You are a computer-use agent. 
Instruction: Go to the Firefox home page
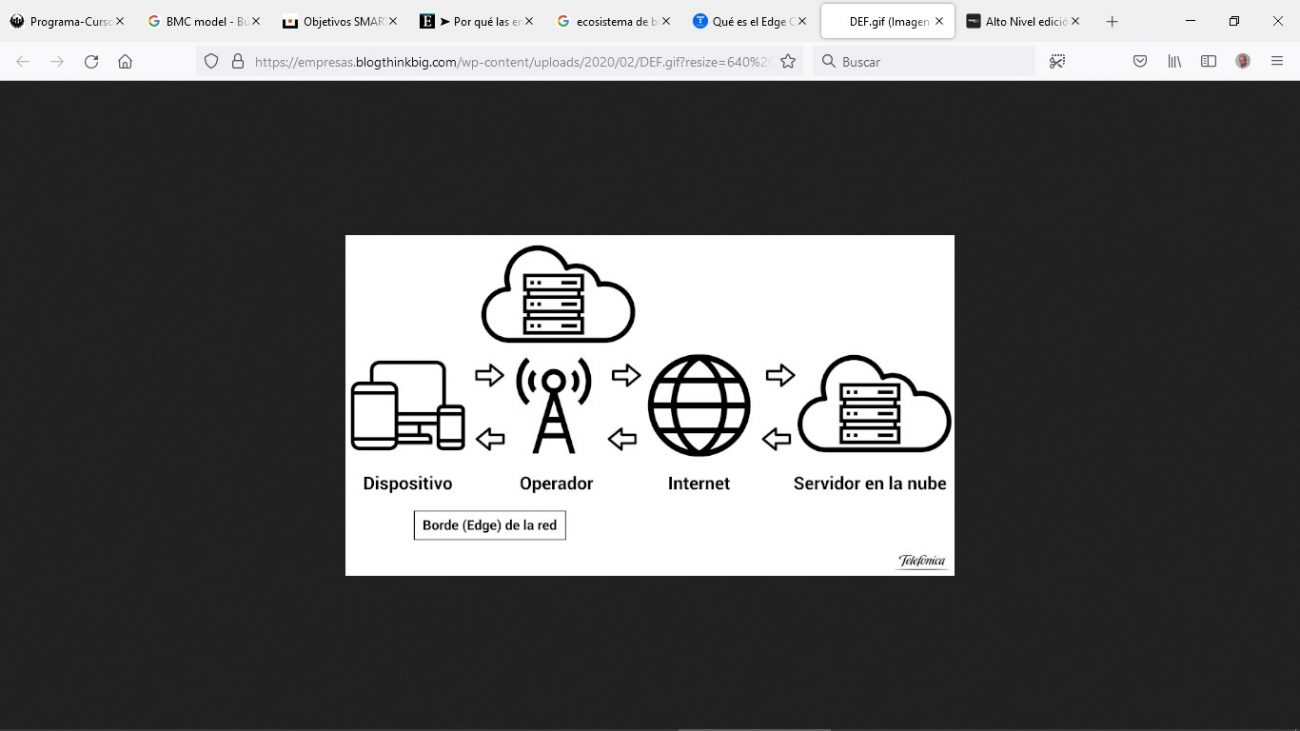(x=125, y=62)
